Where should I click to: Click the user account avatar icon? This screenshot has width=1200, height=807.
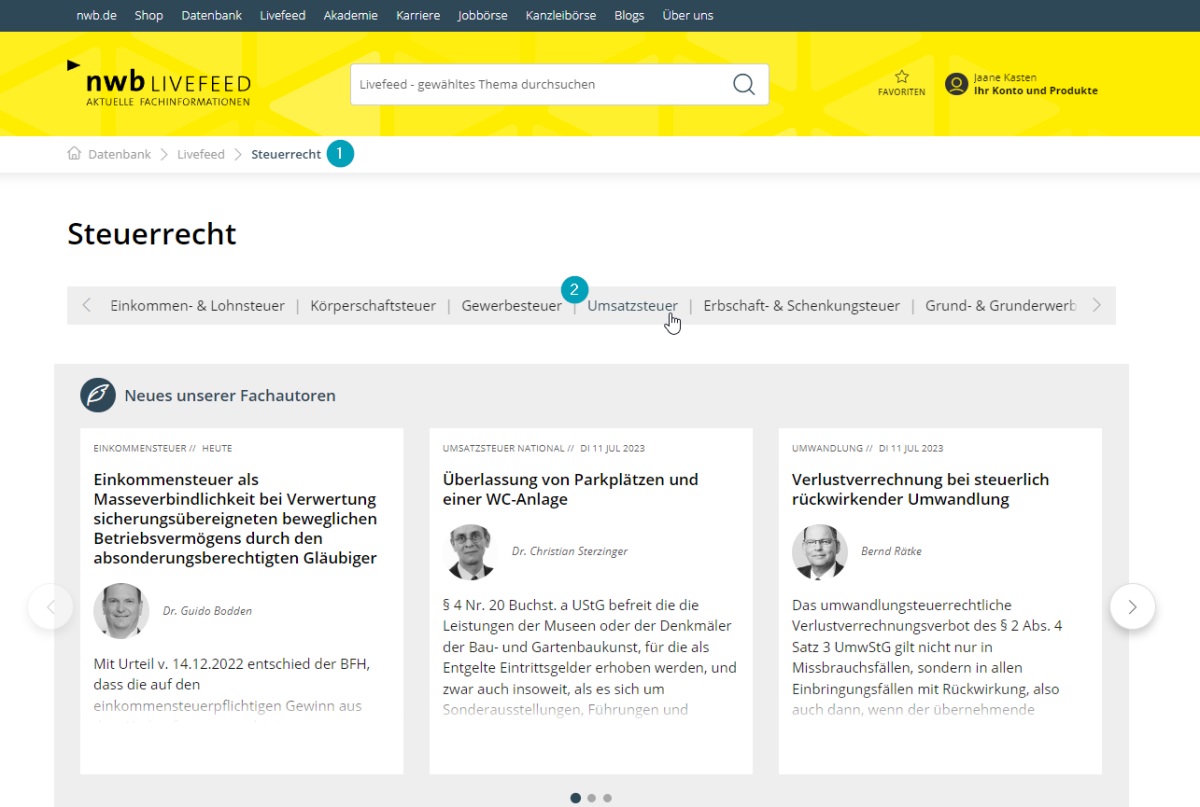point(957,84)
